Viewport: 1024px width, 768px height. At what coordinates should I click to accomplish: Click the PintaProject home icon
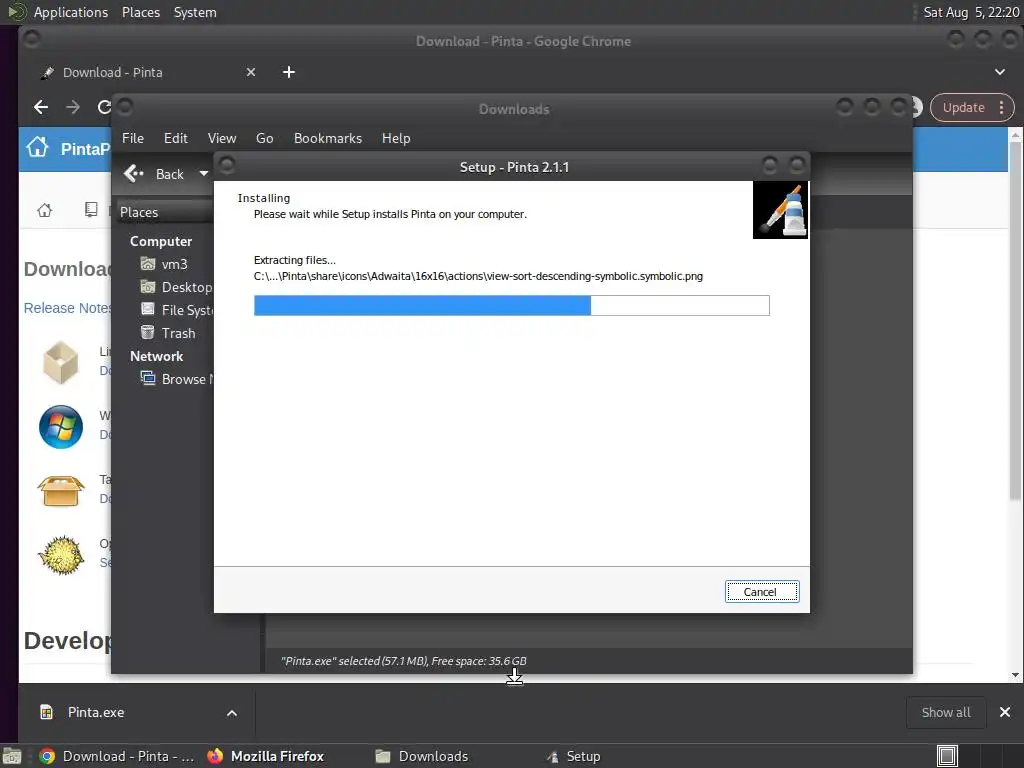point(37,148)
